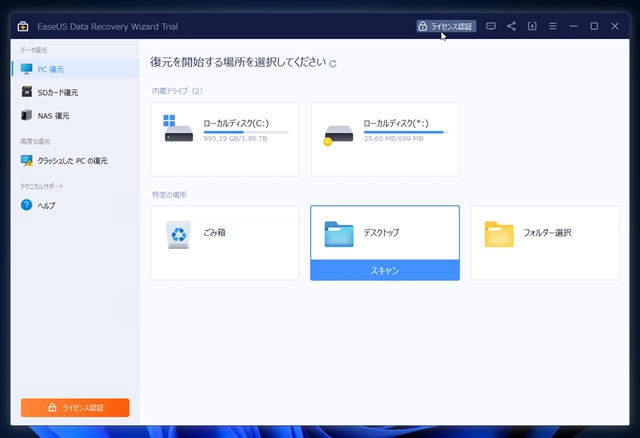
Task: Click the 内蔵ドライブ (2) section label
Action: coord(177,91)
